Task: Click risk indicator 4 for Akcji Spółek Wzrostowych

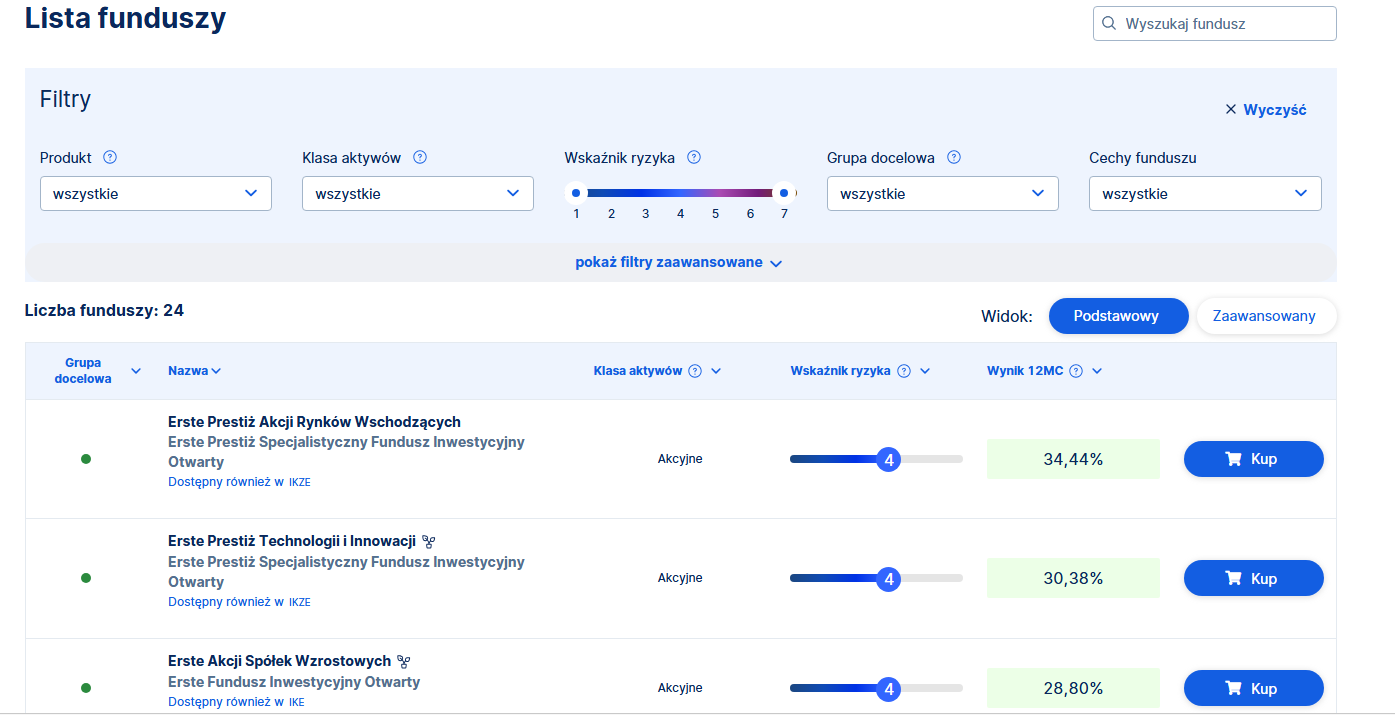Action: 888,688
